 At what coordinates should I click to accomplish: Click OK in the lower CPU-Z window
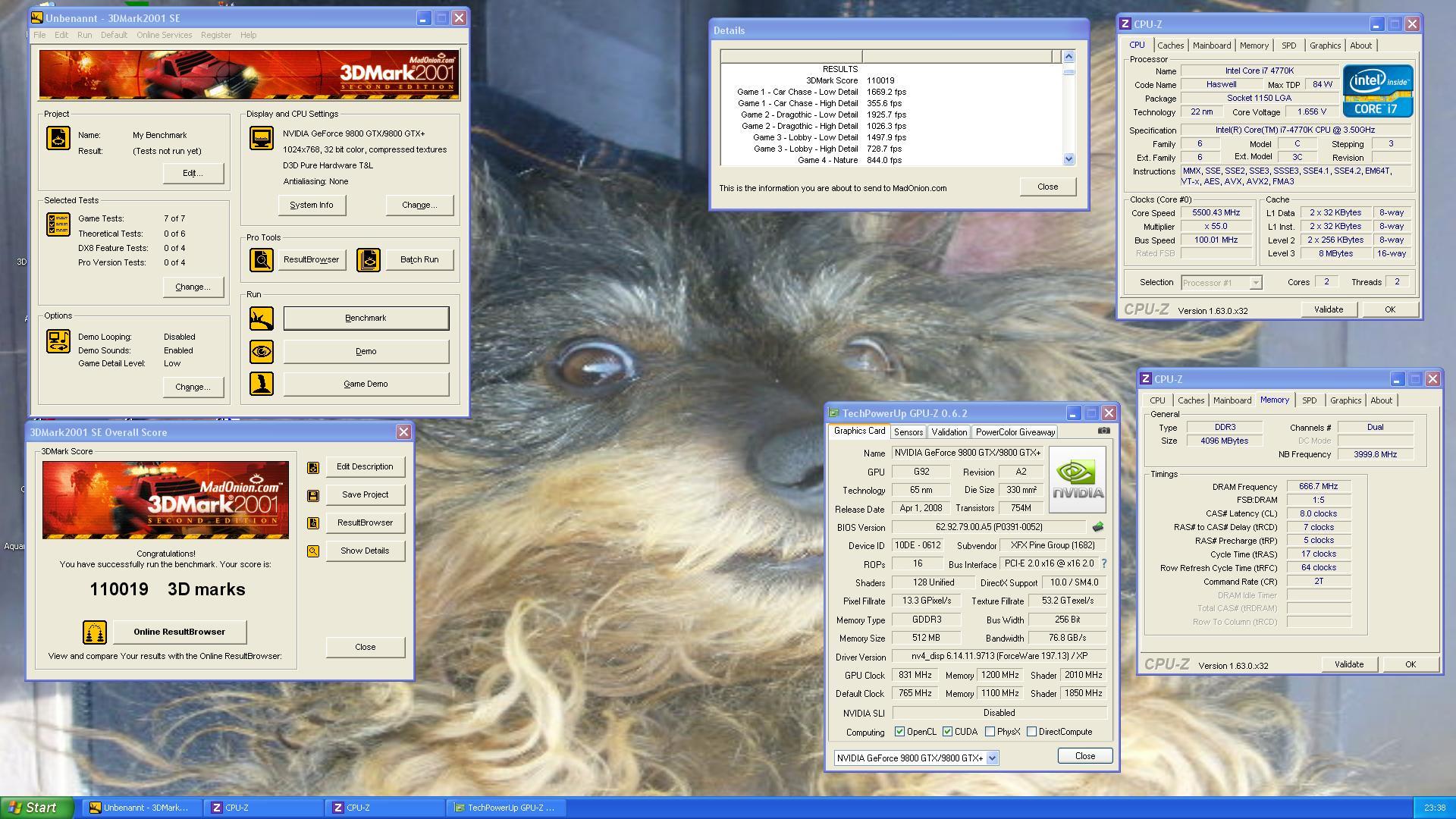(x=1410, y=664)
